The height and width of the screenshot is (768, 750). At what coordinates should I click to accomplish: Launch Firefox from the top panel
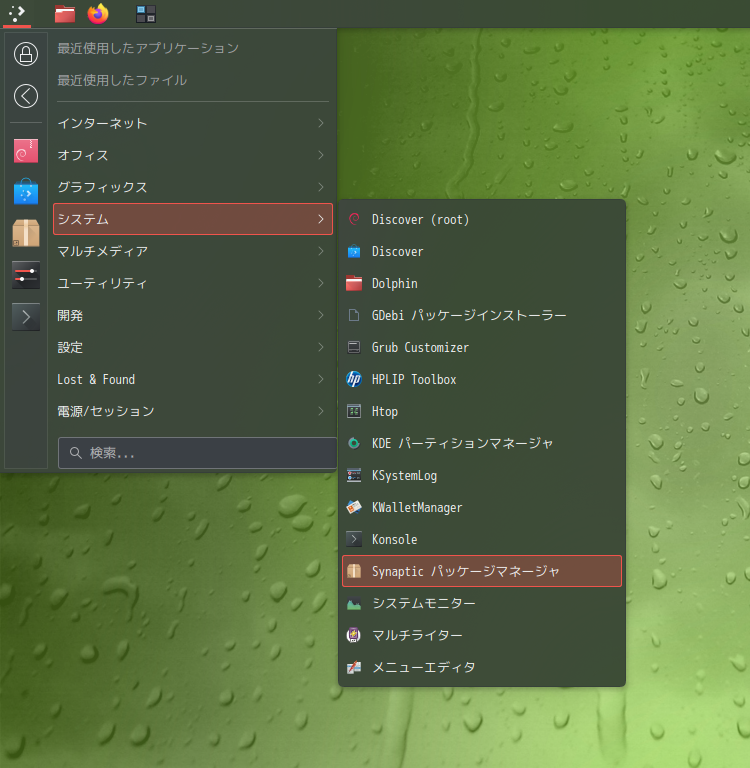[x=98, y=14]
